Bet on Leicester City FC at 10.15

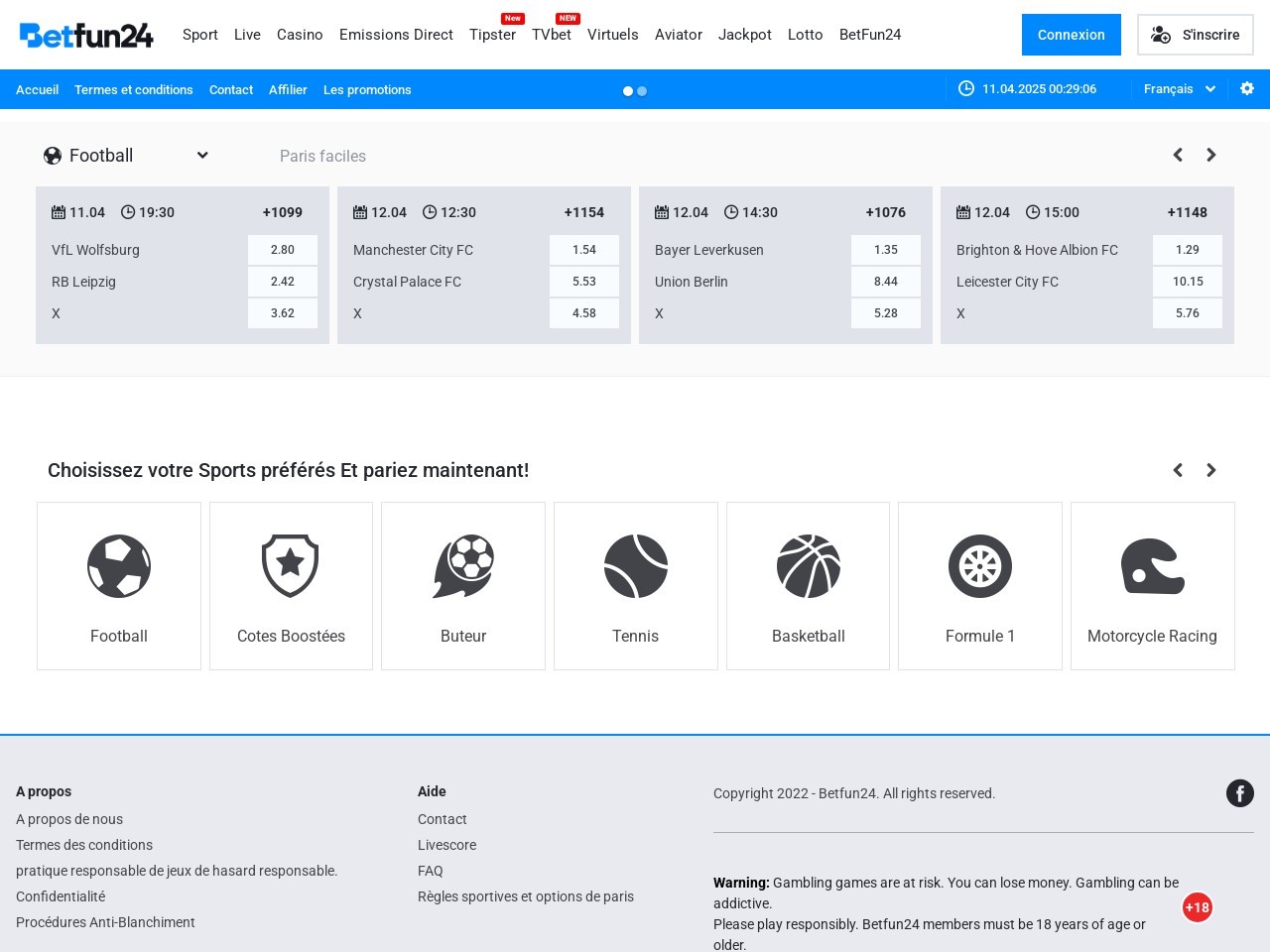pos(1188,282)
